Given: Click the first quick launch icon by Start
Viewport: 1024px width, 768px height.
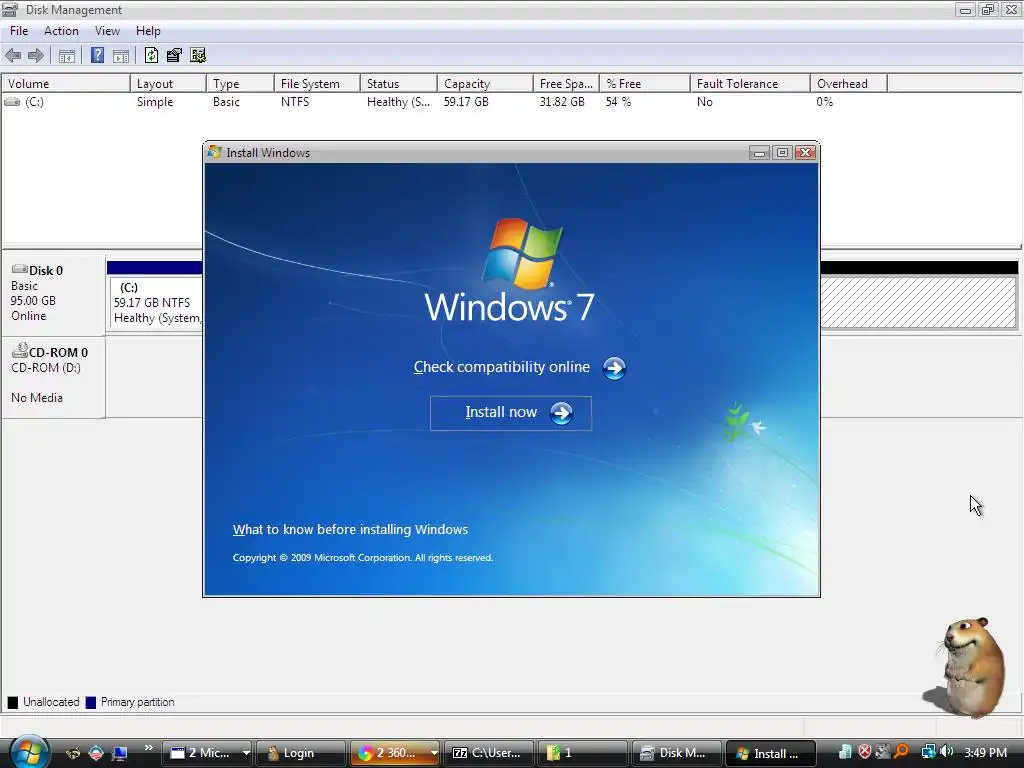Looking at the screenshot, I should pyautogui.click(x=73, y=753).
